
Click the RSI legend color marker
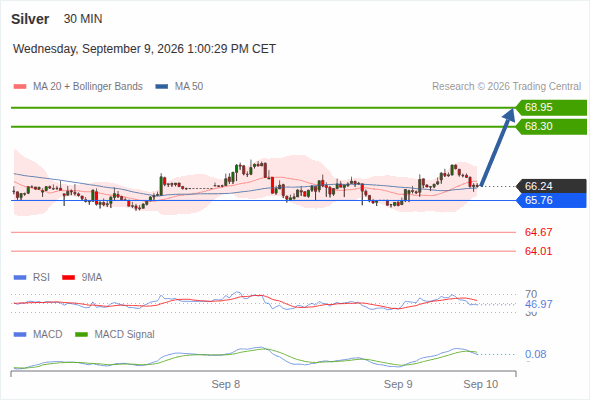[20, 278]
